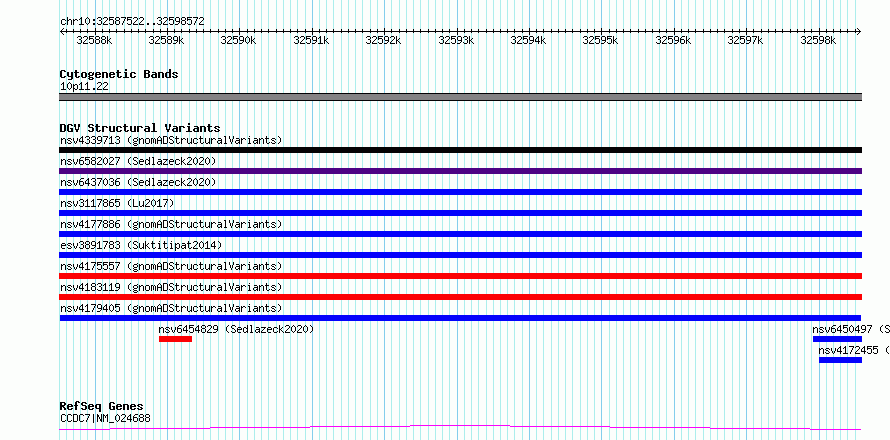The image size is (890, 440).
Task: Click the blue nsv4177886 variant bar
Action: pyautogui.click(x=460, y=234)
